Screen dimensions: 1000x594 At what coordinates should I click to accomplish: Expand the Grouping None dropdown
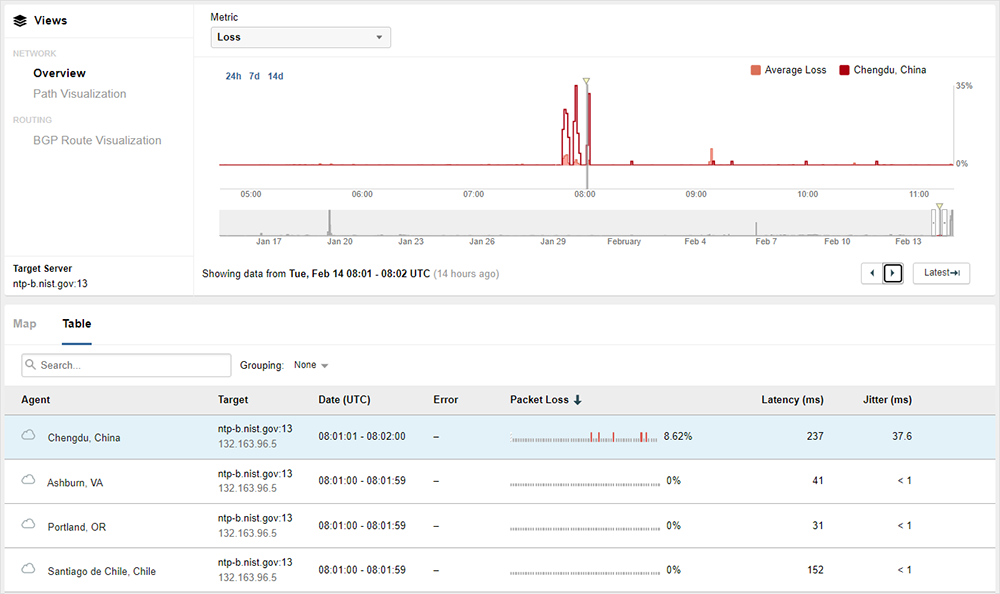(311, 365)
